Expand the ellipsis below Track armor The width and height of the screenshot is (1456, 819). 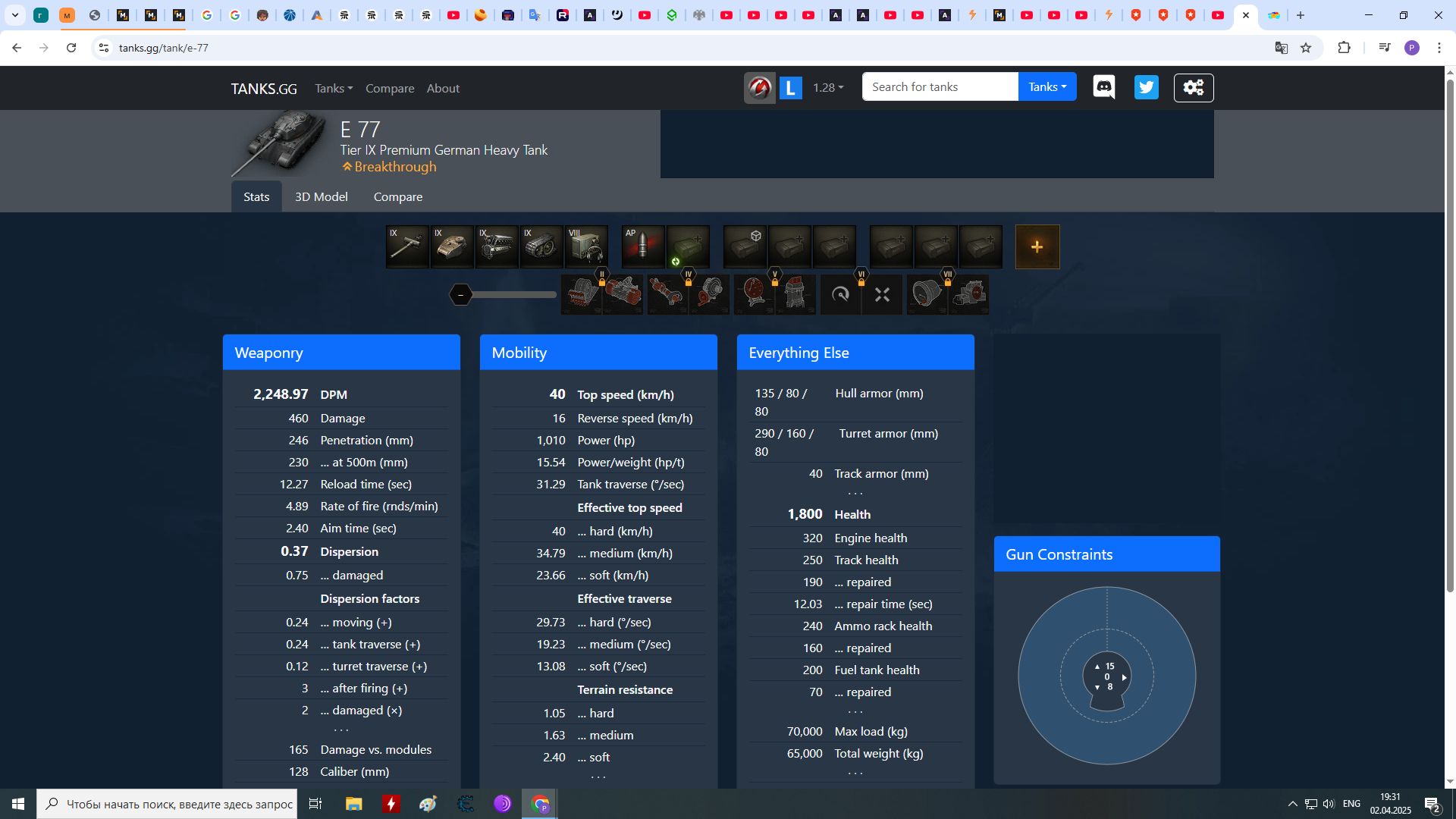click(x=855, y=493)
